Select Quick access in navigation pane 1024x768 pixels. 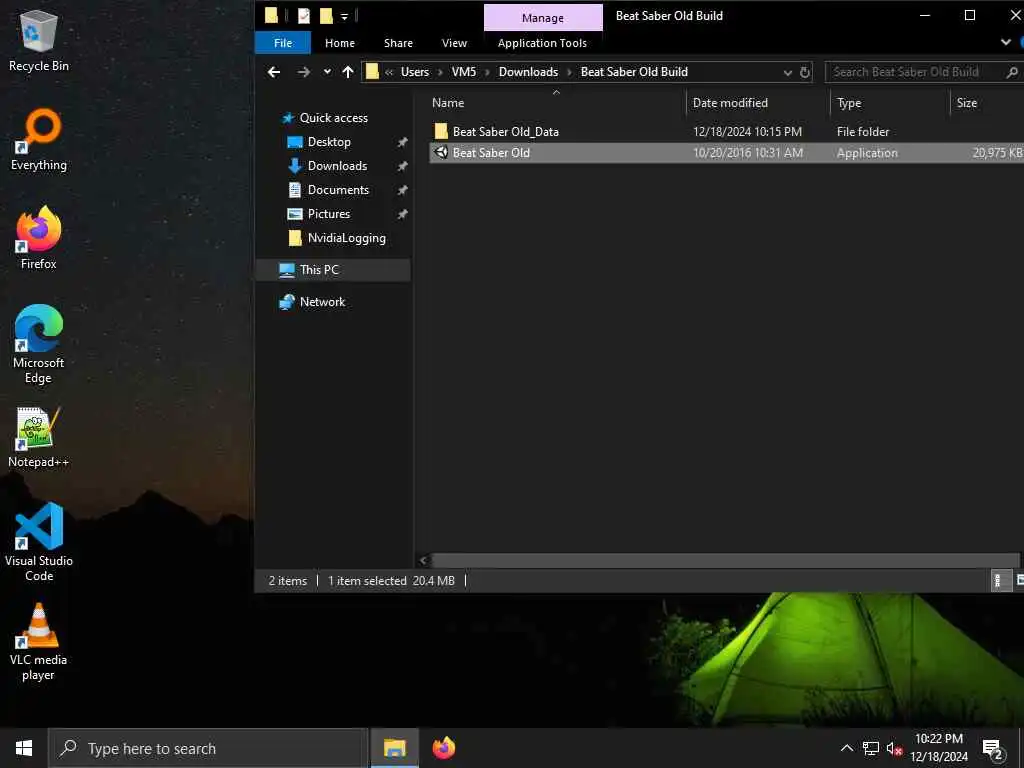coord(333,118)
